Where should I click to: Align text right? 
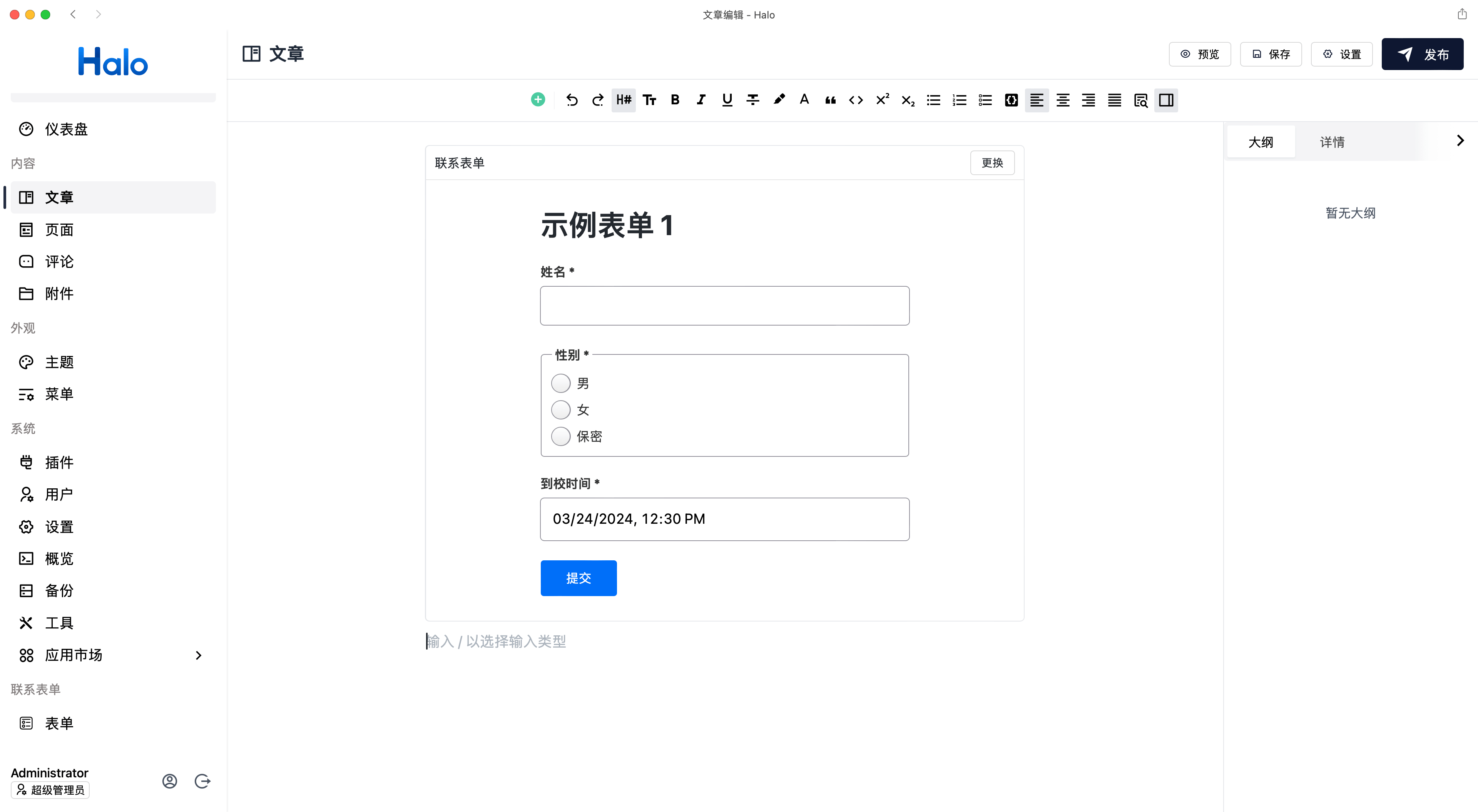(1088, 100)
